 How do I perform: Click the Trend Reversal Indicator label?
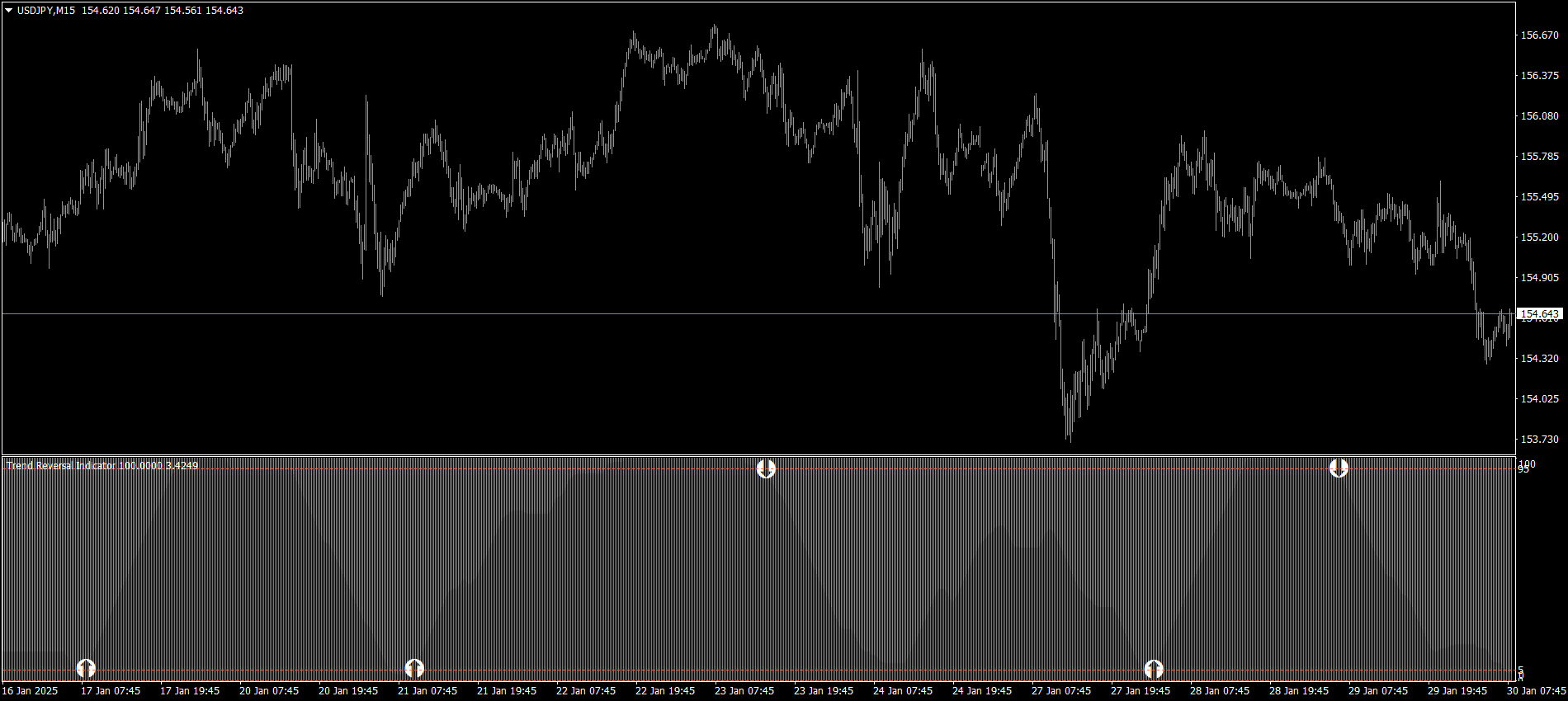pos(61,466)
